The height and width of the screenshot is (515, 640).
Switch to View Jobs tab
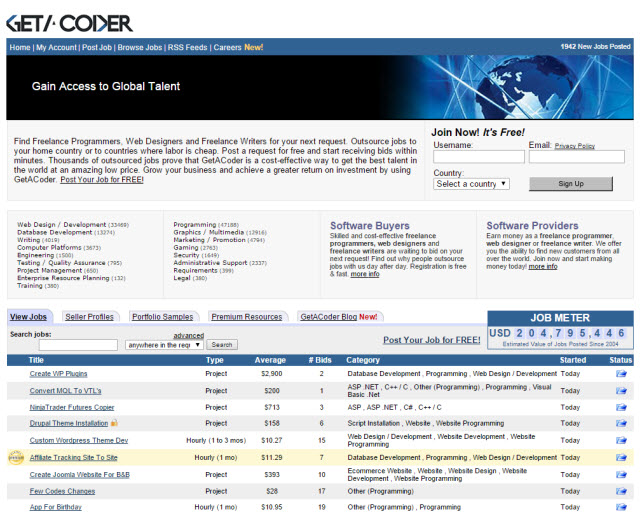click(28, 317)
